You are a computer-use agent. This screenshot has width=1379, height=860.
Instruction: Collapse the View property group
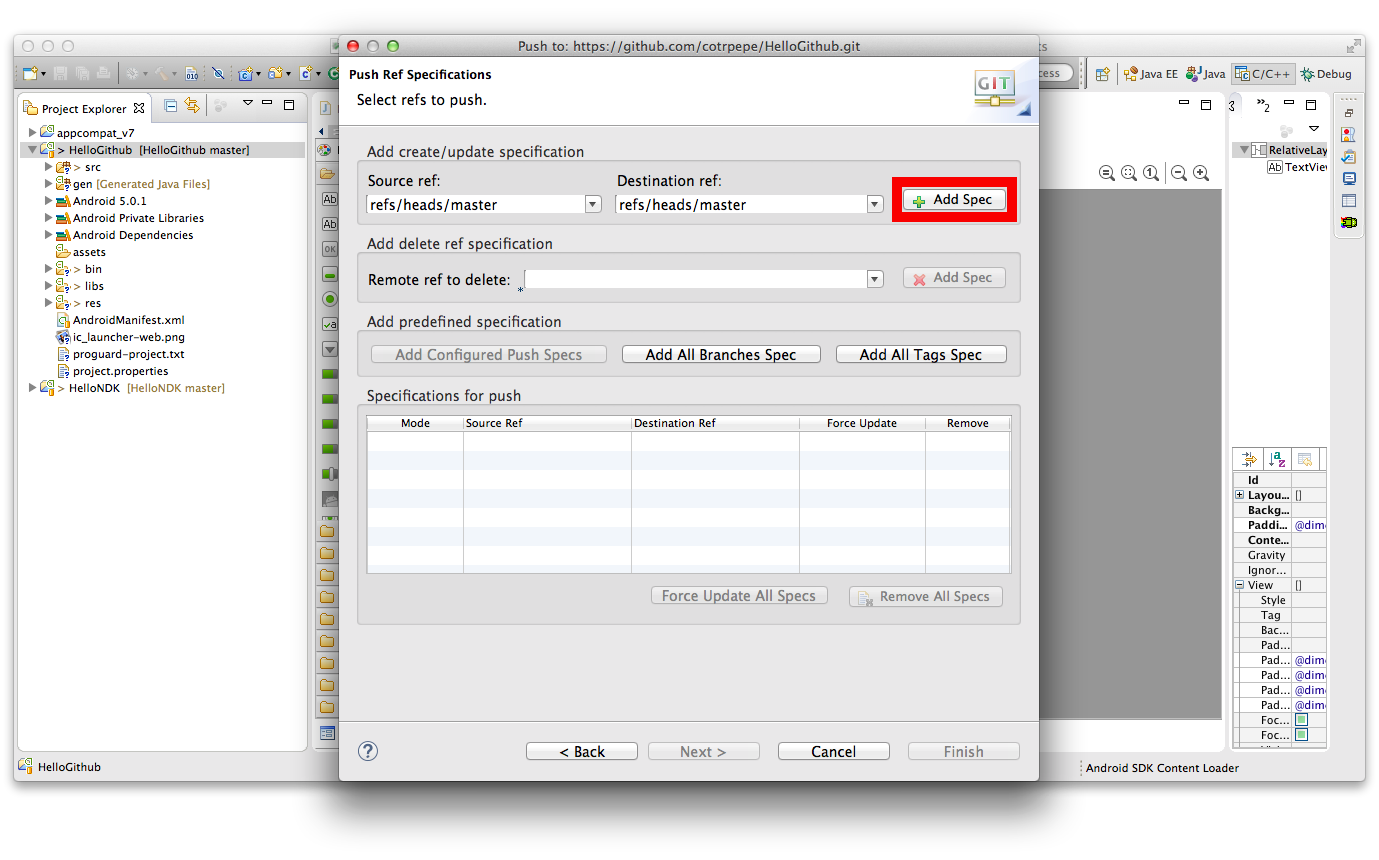[x=1240, y=585]
